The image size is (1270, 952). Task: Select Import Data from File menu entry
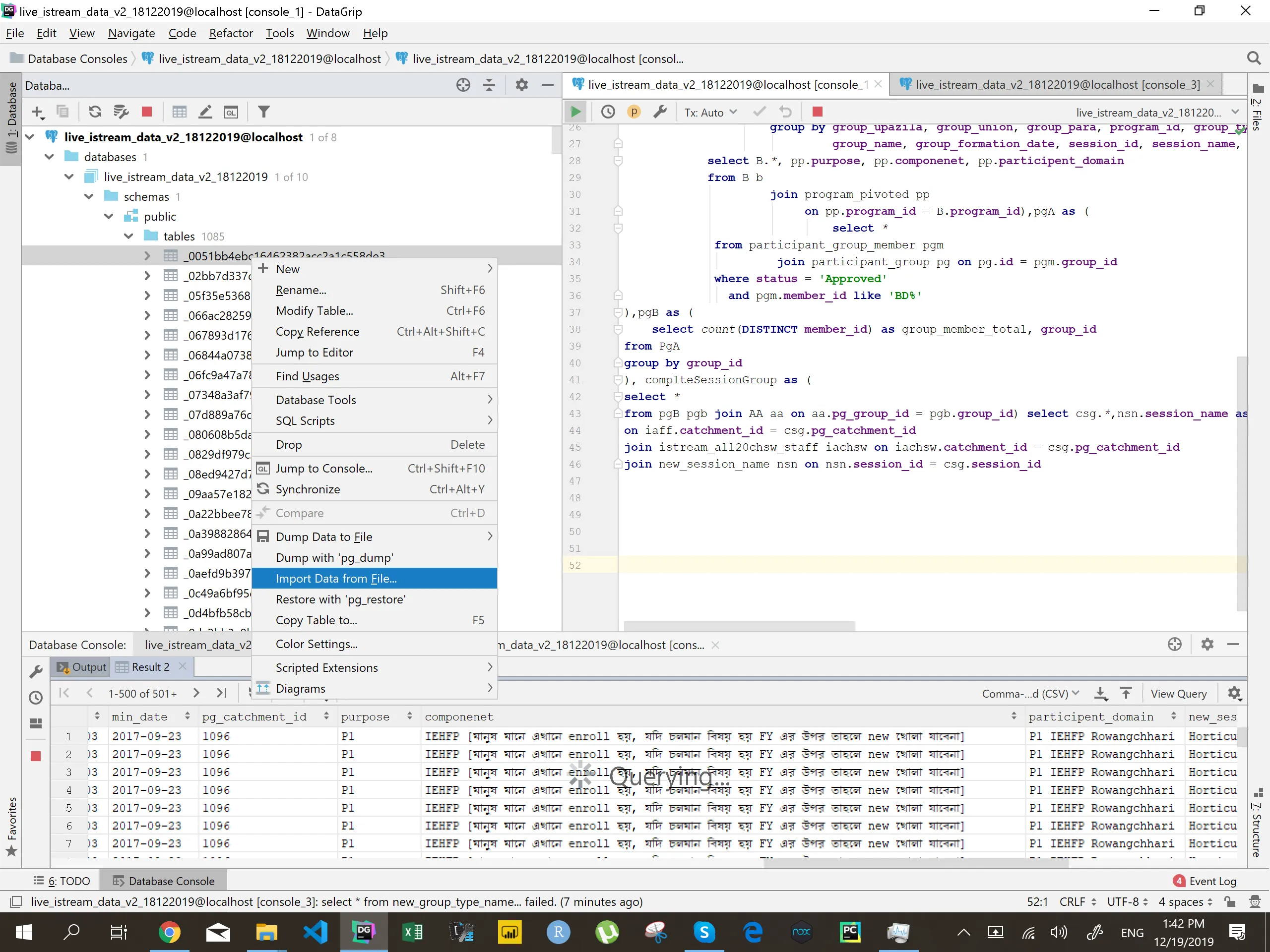point(336,578)
